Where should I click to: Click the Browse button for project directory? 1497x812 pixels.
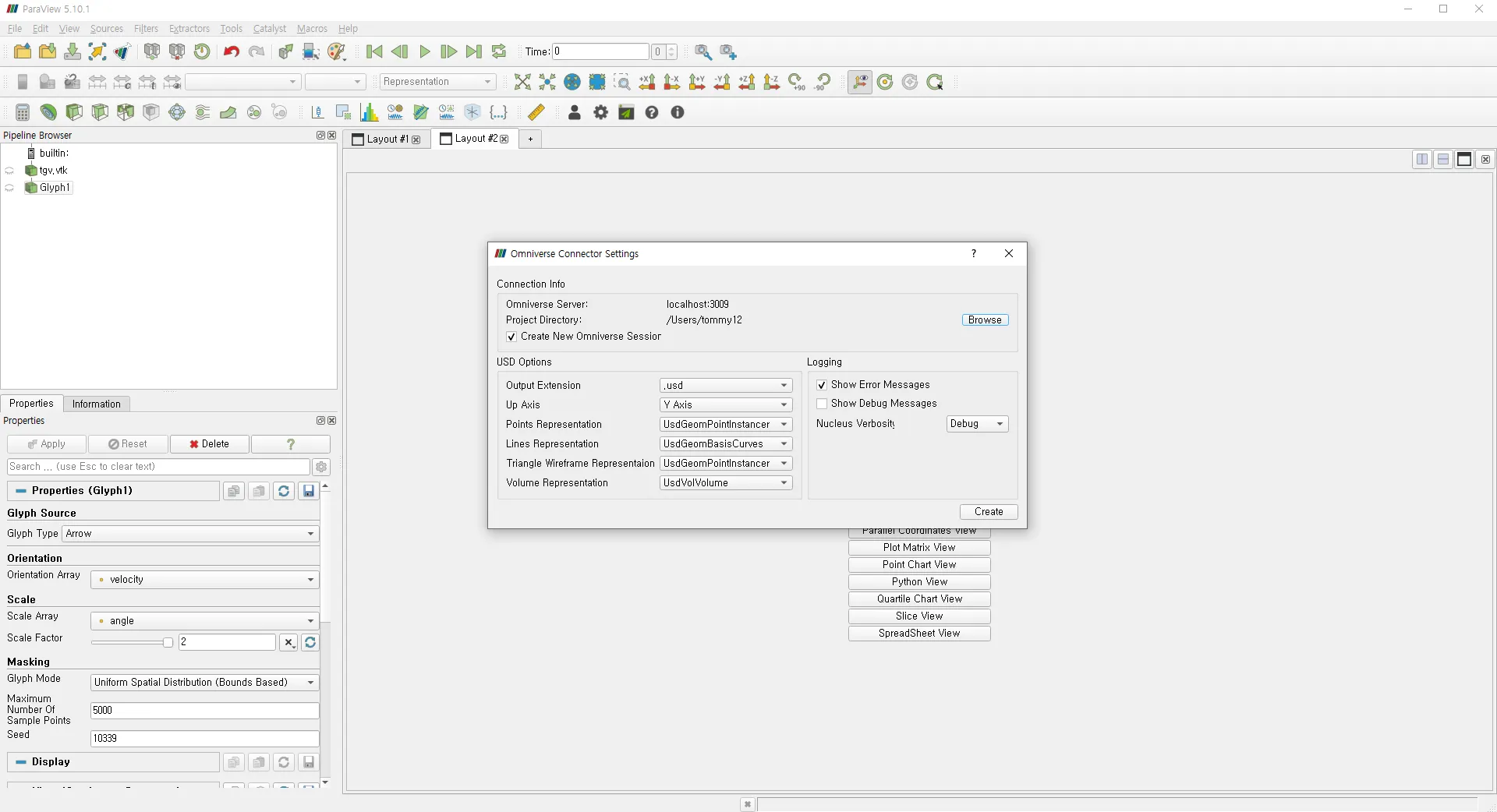pyautogui.click(x=985, y=320)
